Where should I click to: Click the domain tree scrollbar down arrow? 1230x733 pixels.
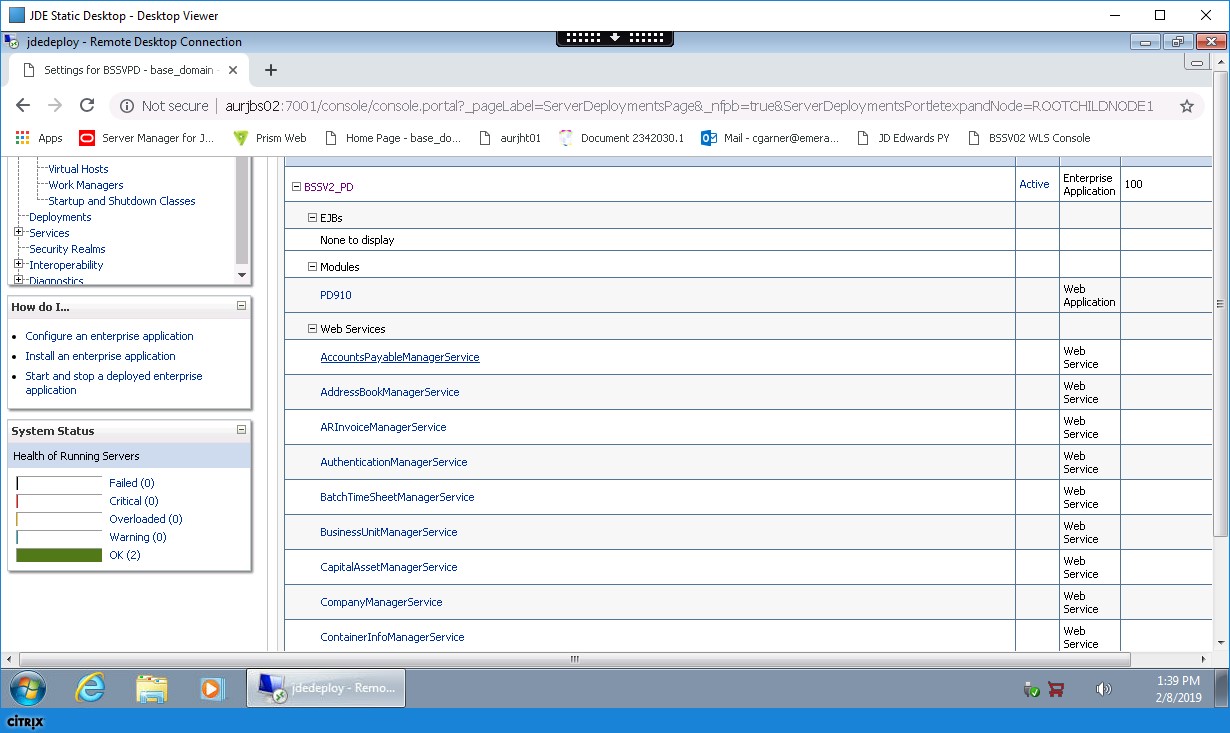point(241,275)
